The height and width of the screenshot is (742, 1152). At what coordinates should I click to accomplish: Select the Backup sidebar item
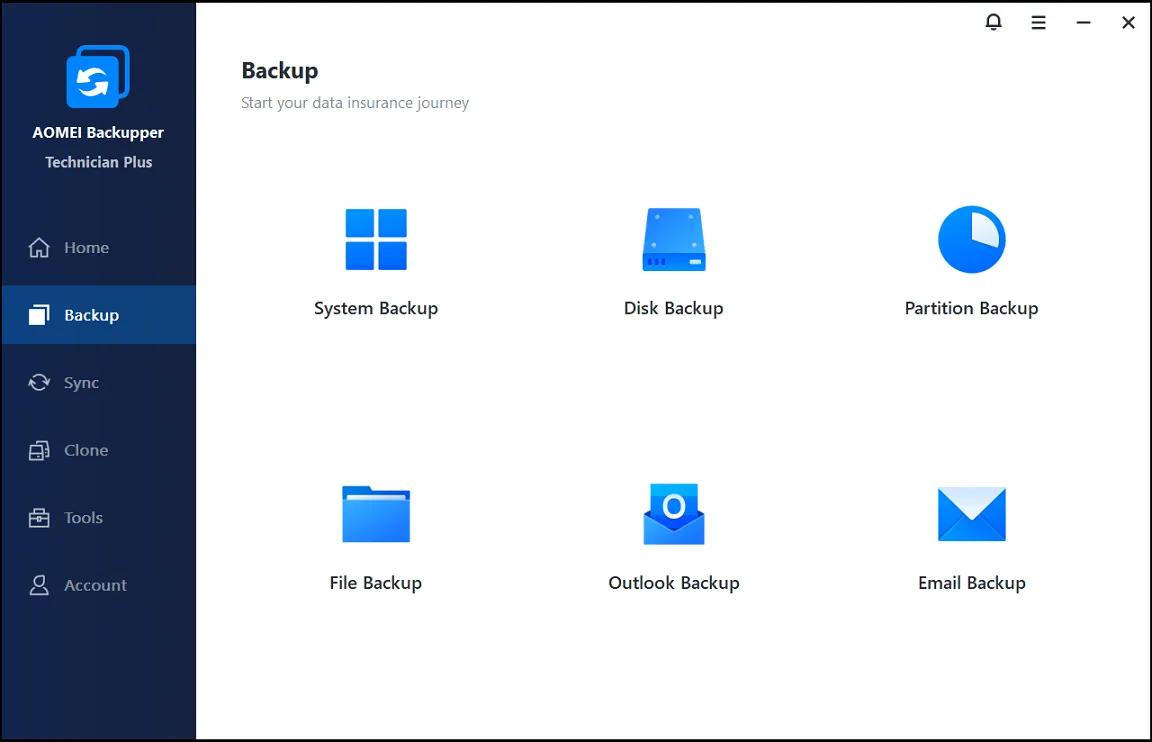91,315
